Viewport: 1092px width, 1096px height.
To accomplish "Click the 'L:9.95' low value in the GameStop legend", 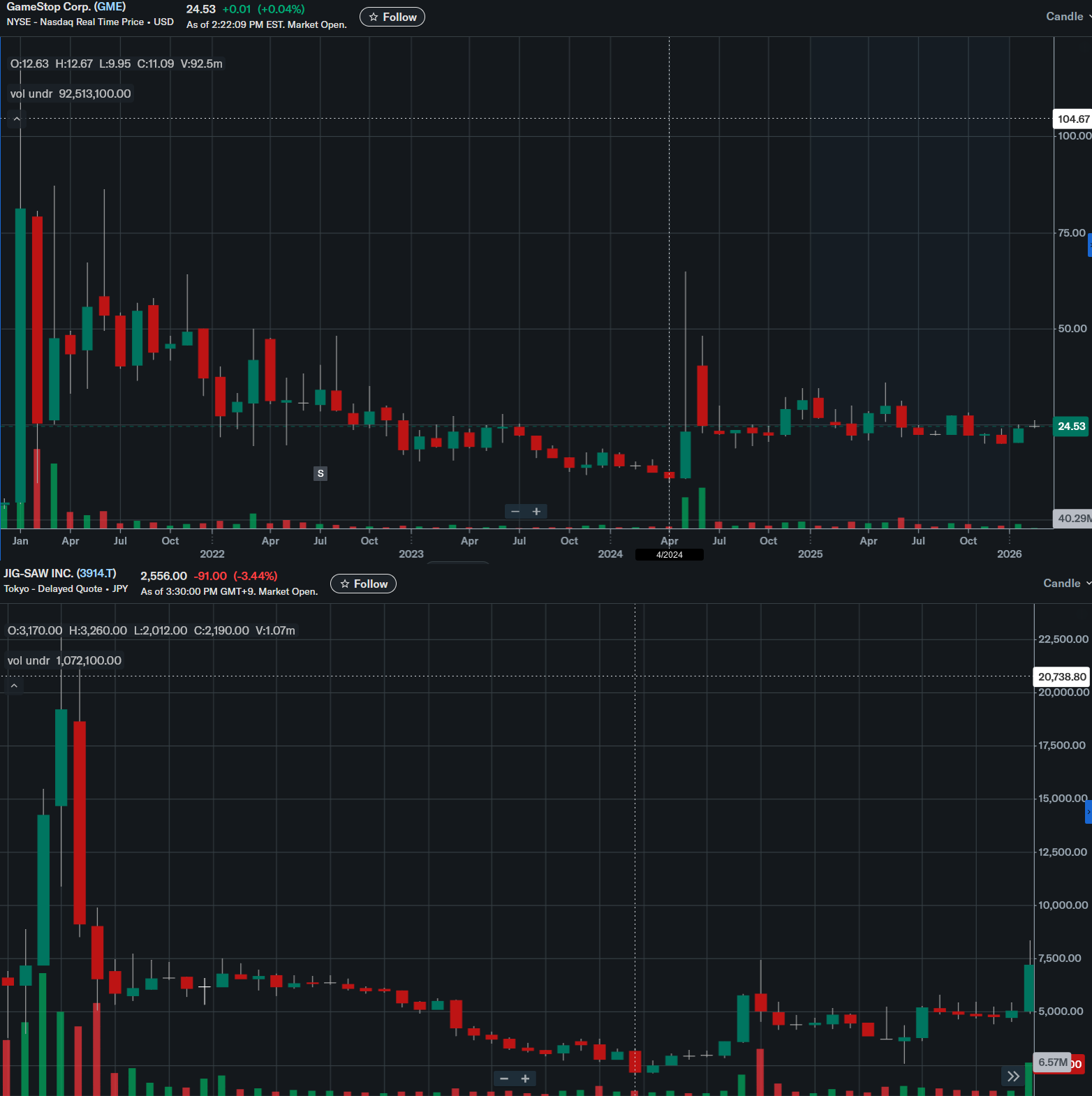I will coord(115,64).
